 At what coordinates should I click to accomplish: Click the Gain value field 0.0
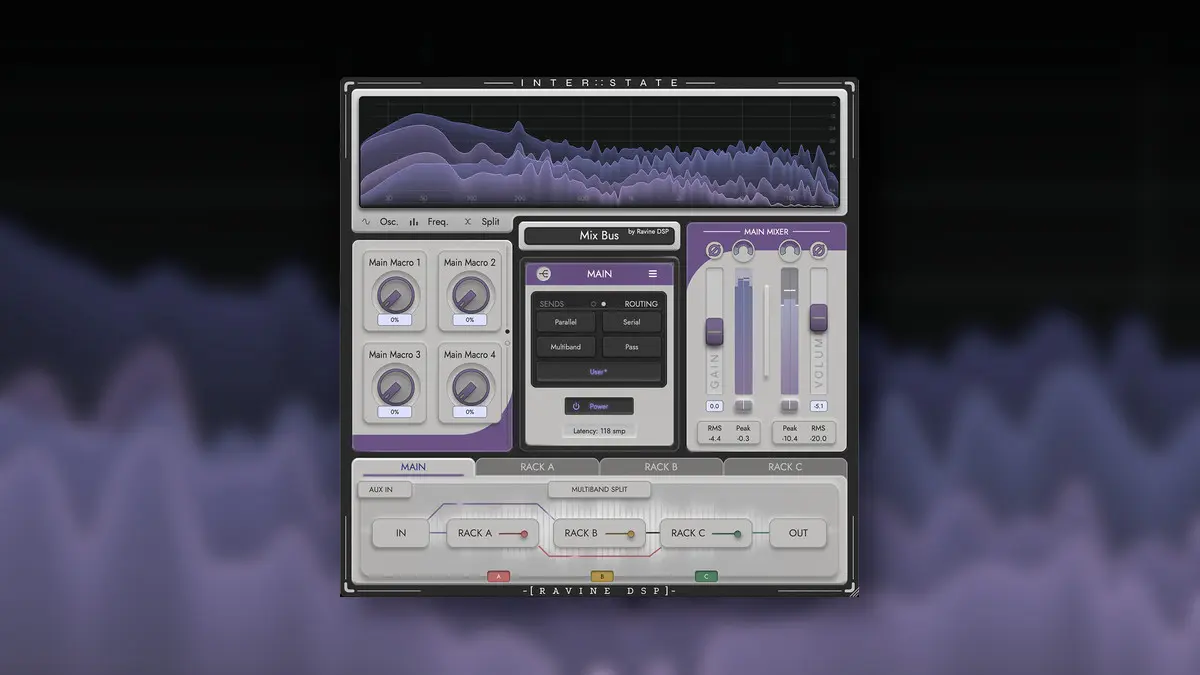point(714,406)
